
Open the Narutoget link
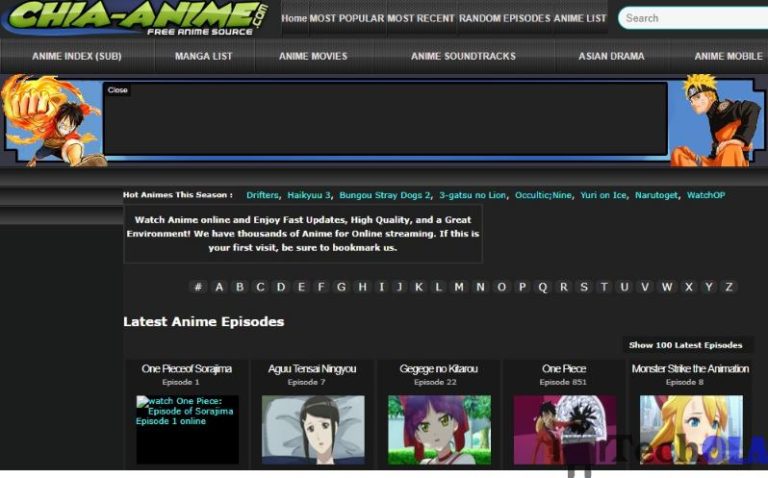656,195
